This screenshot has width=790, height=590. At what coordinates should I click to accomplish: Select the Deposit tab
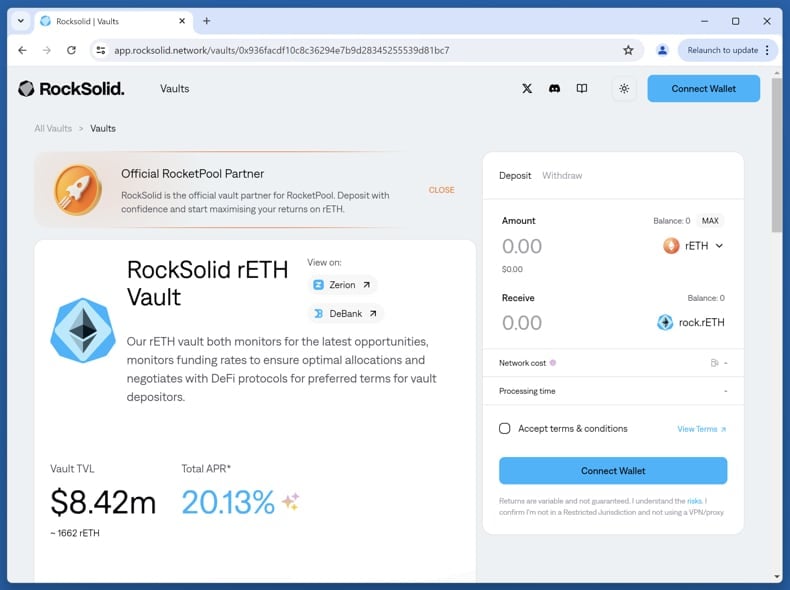[x=515, y=176]
